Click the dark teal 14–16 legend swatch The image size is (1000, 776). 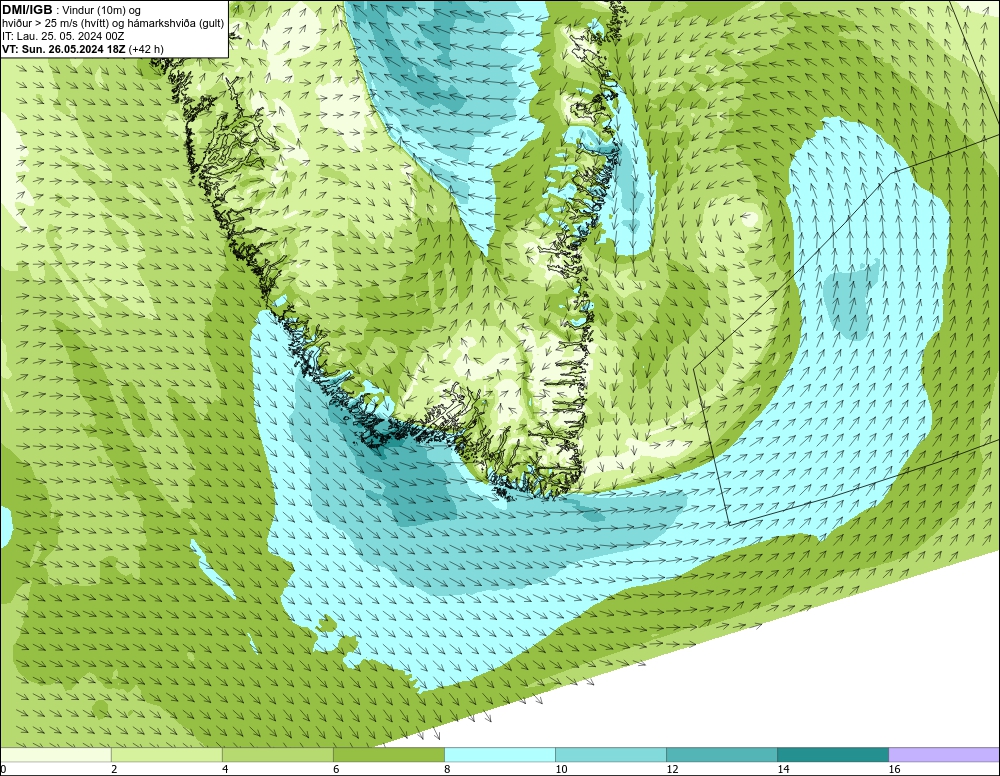[x=833, y=755]
